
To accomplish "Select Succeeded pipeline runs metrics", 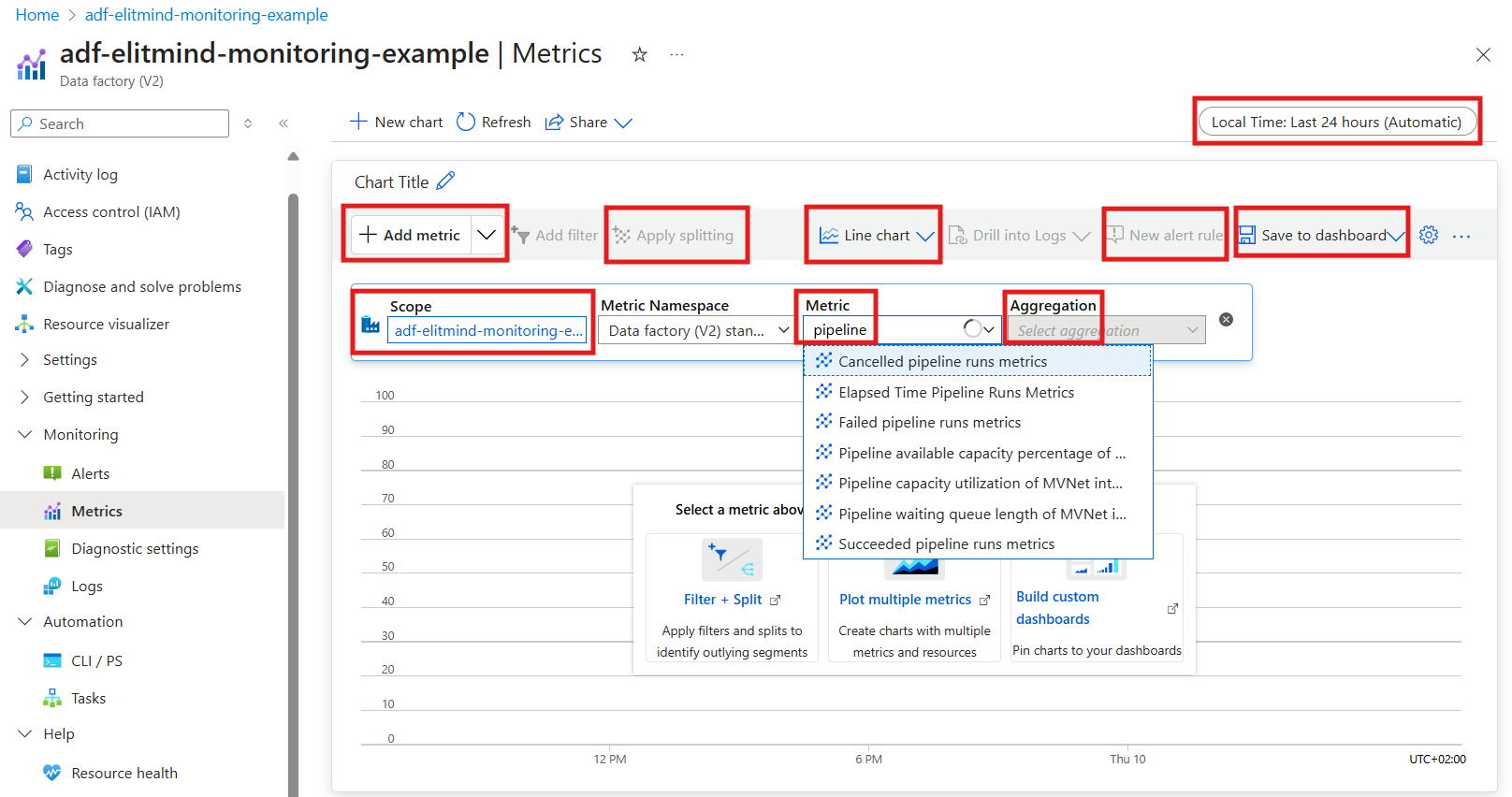I will (x=978, y=544).
